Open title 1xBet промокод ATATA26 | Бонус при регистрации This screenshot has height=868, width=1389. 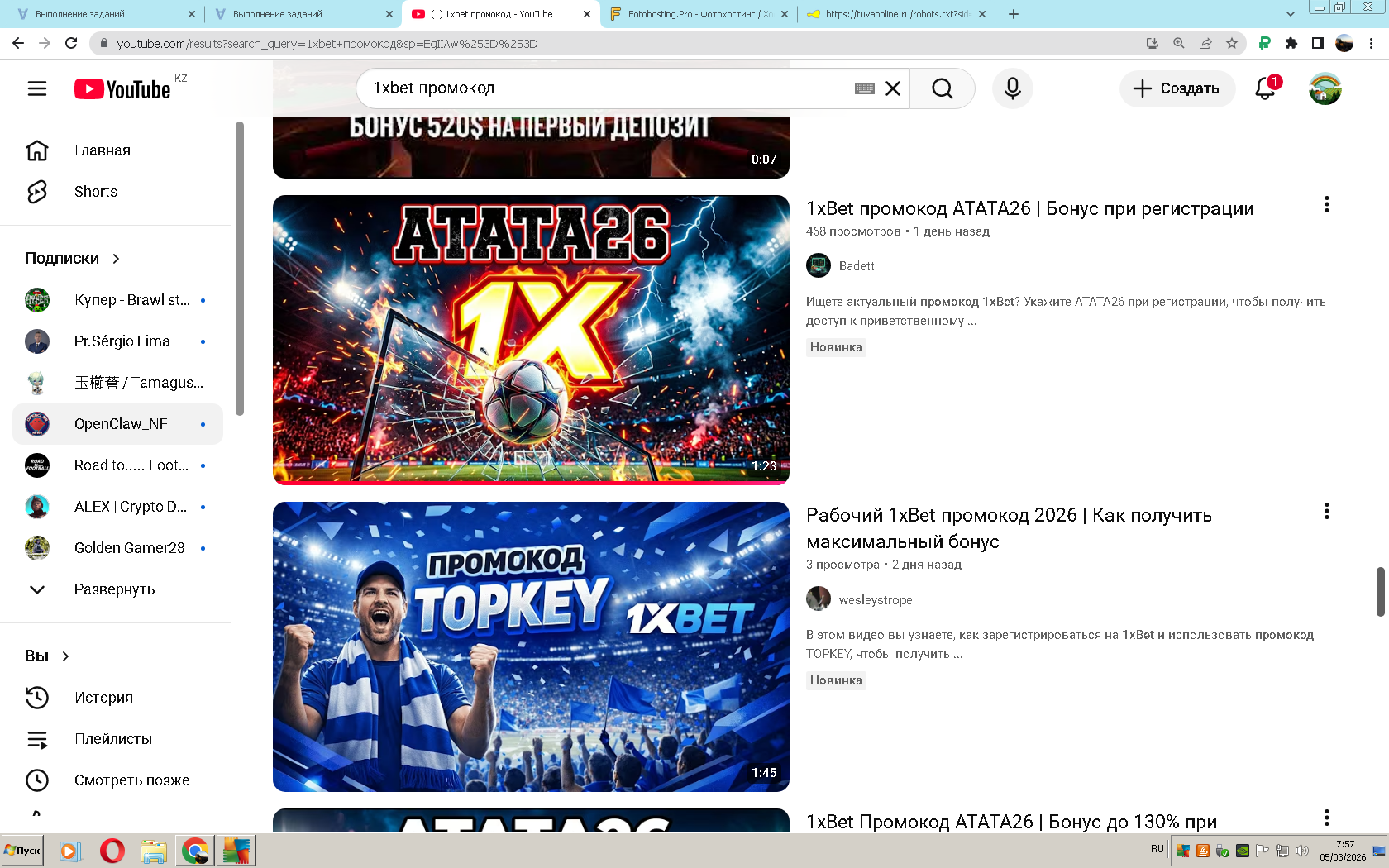(1030, 209)
